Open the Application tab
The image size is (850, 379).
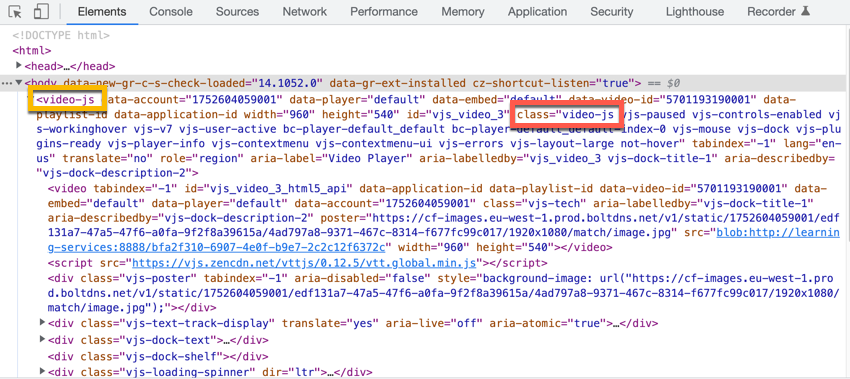tap(537, 11)
